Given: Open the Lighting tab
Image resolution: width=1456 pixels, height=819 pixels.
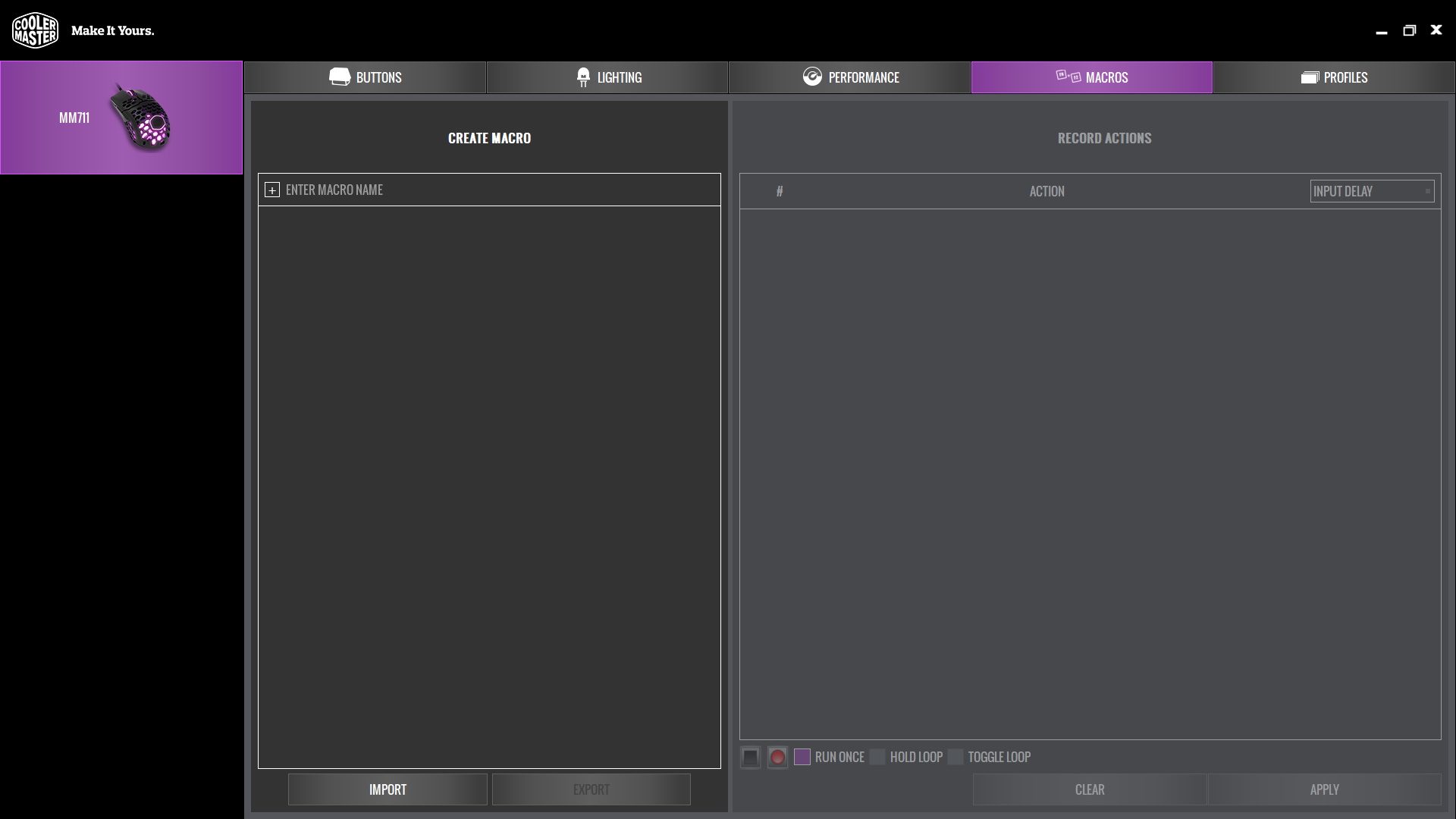Looking at the screenshot, I should (607, 77).
